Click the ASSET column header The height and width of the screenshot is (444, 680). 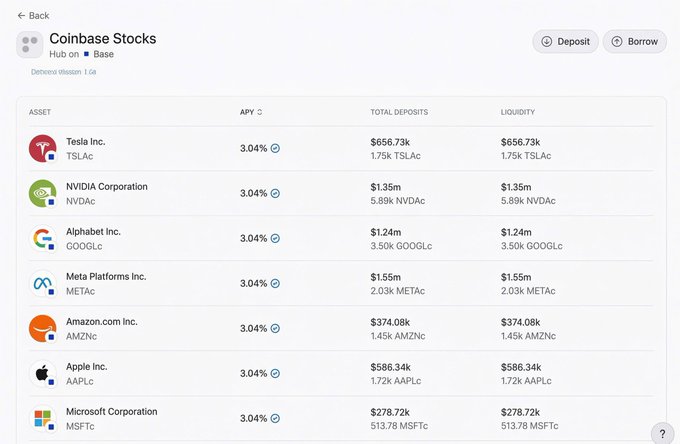click(40, 112)
